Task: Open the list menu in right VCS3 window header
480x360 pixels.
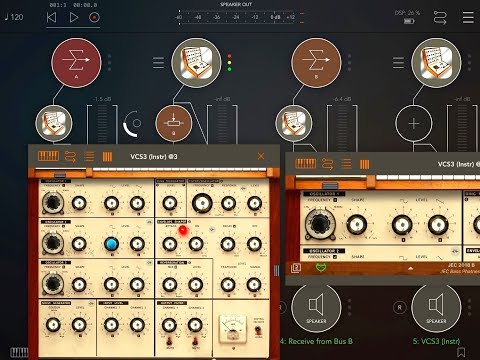Action: 346,164
